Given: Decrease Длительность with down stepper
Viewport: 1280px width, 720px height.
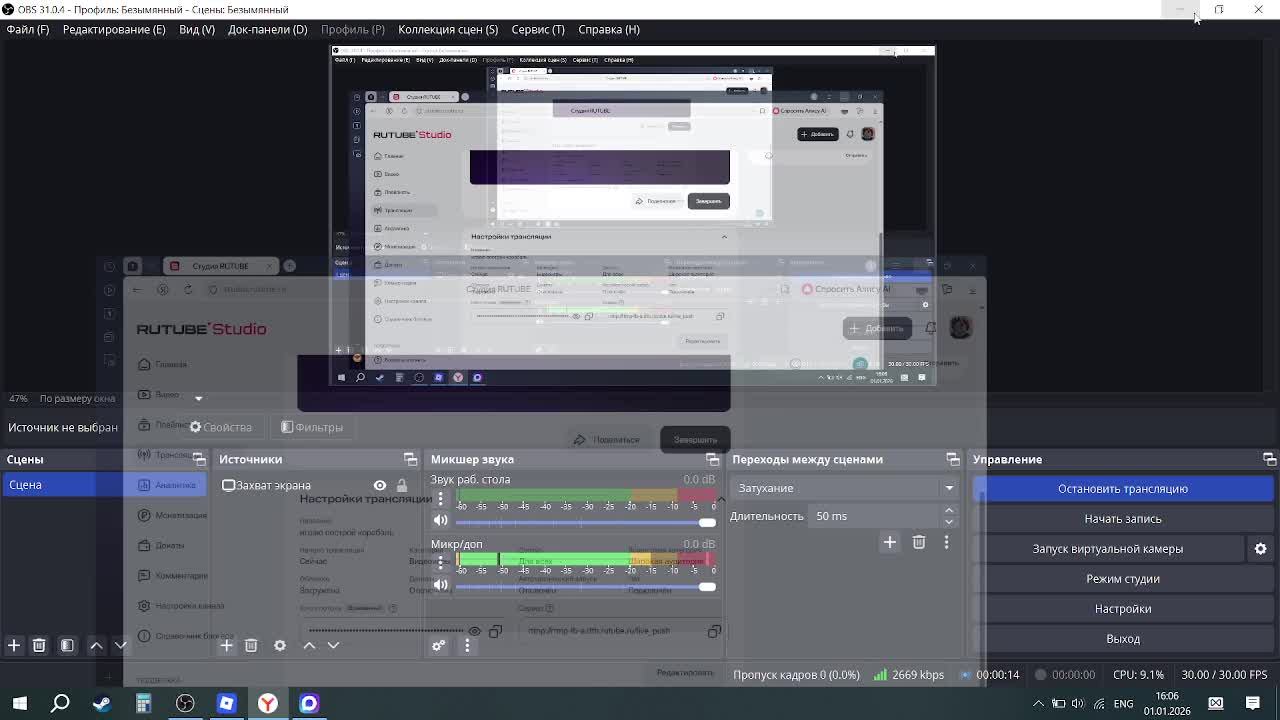Looking at the screenshot, I should 949,522.
